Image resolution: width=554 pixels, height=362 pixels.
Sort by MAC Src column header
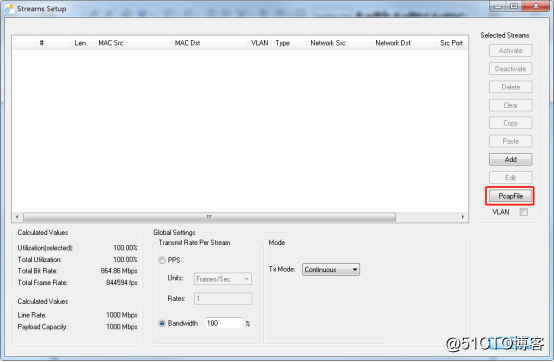click(x=132, y=43)
